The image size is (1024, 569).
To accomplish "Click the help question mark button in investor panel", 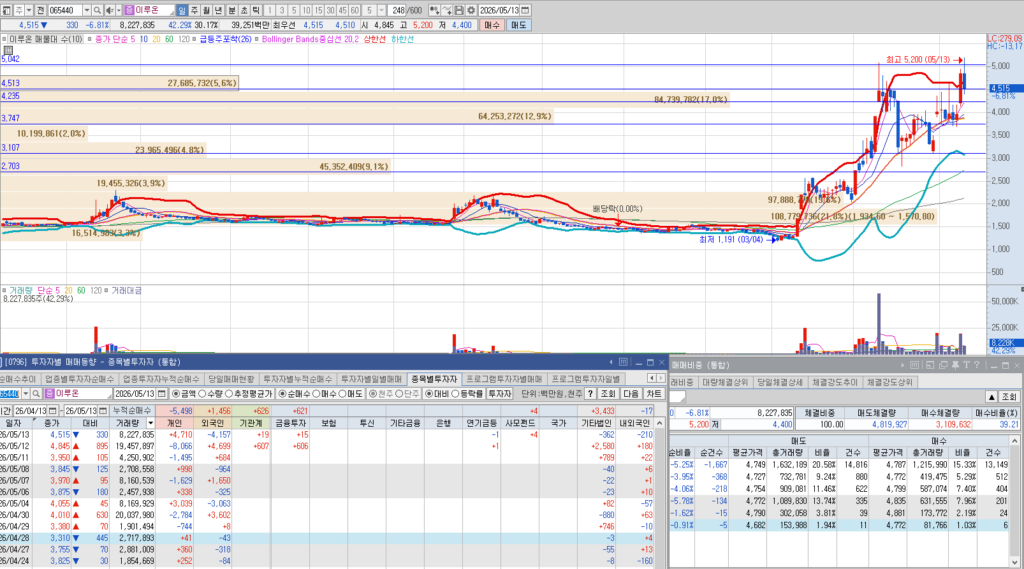I will tap(590, 394).
